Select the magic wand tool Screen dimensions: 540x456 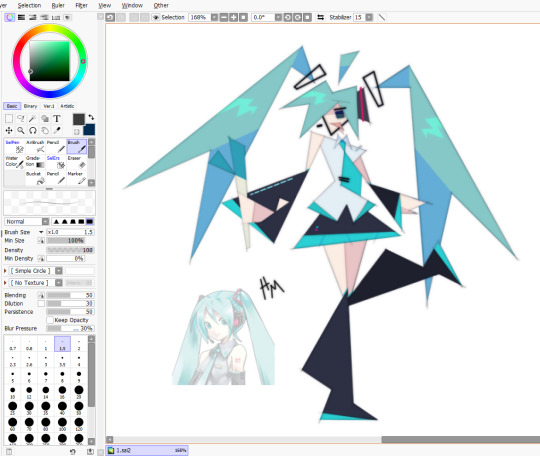tap(33, 119)
